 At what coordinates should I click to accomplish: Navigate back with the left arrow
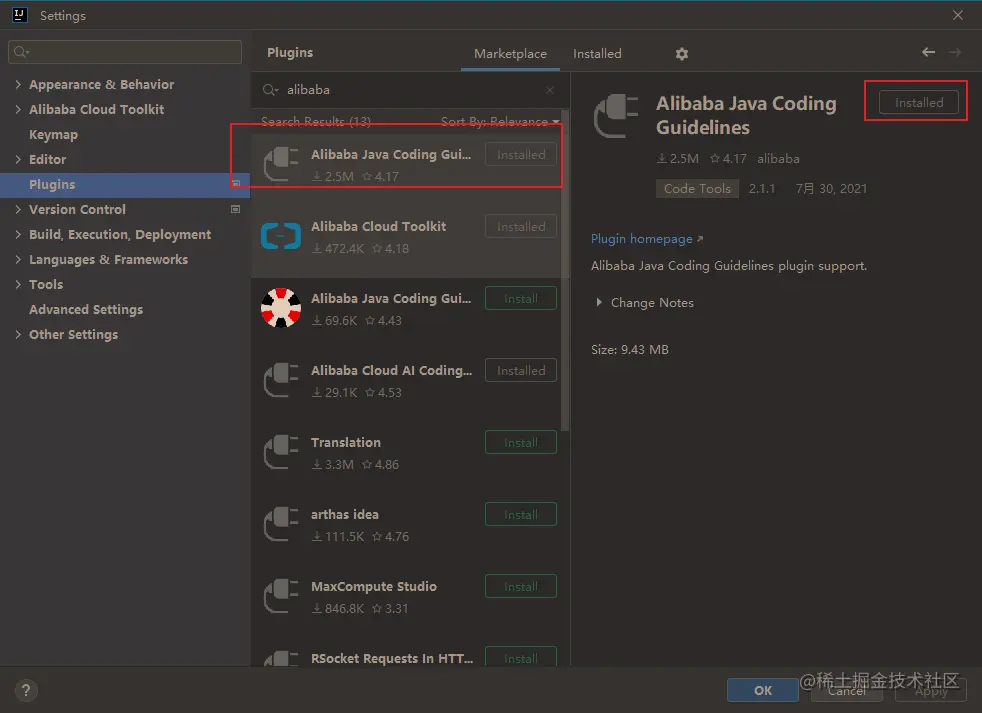(928, 53)
